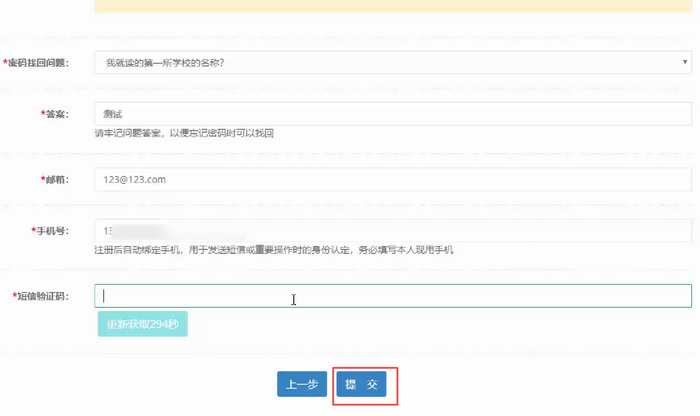Viewport: 700px width, 416px height.
Task: Focus the 邮箱 field with 123@123.com
Action: pyautogui.click(x=392, y=179)
